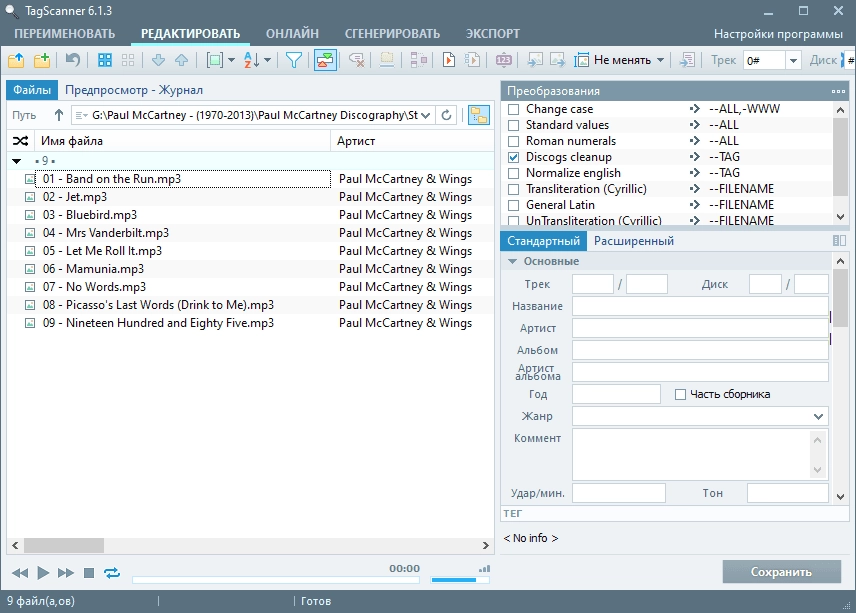
Task: Tick the Часть сборника checkbox
Action: 680,394
